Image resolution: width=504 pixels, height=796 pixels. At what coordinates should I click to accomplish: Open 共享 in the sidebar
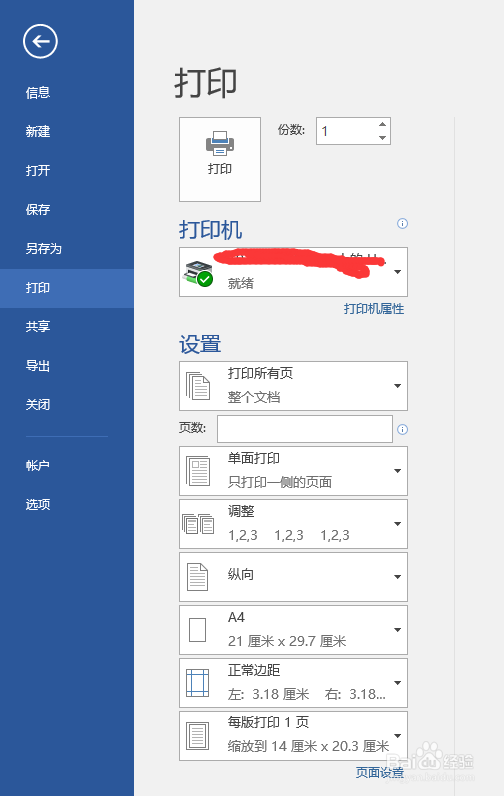38,326
